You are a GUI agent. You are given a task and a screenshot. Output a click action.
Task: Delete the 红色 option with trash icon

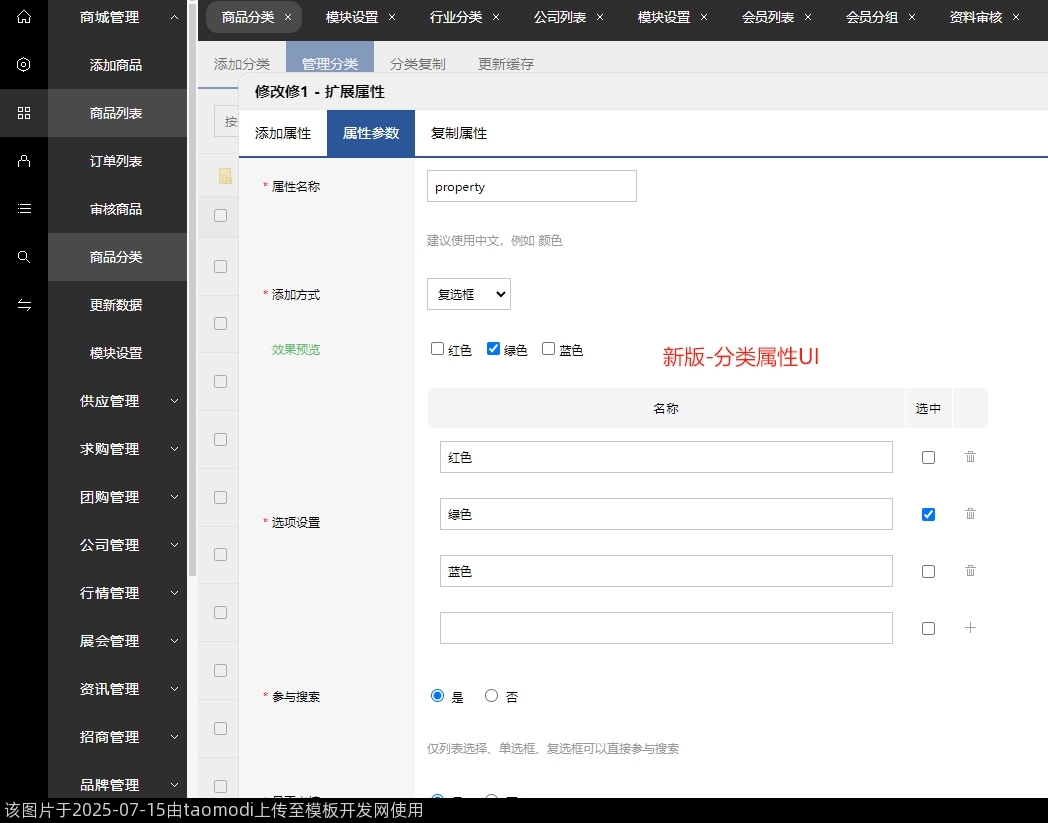click(x=970, y=457)
